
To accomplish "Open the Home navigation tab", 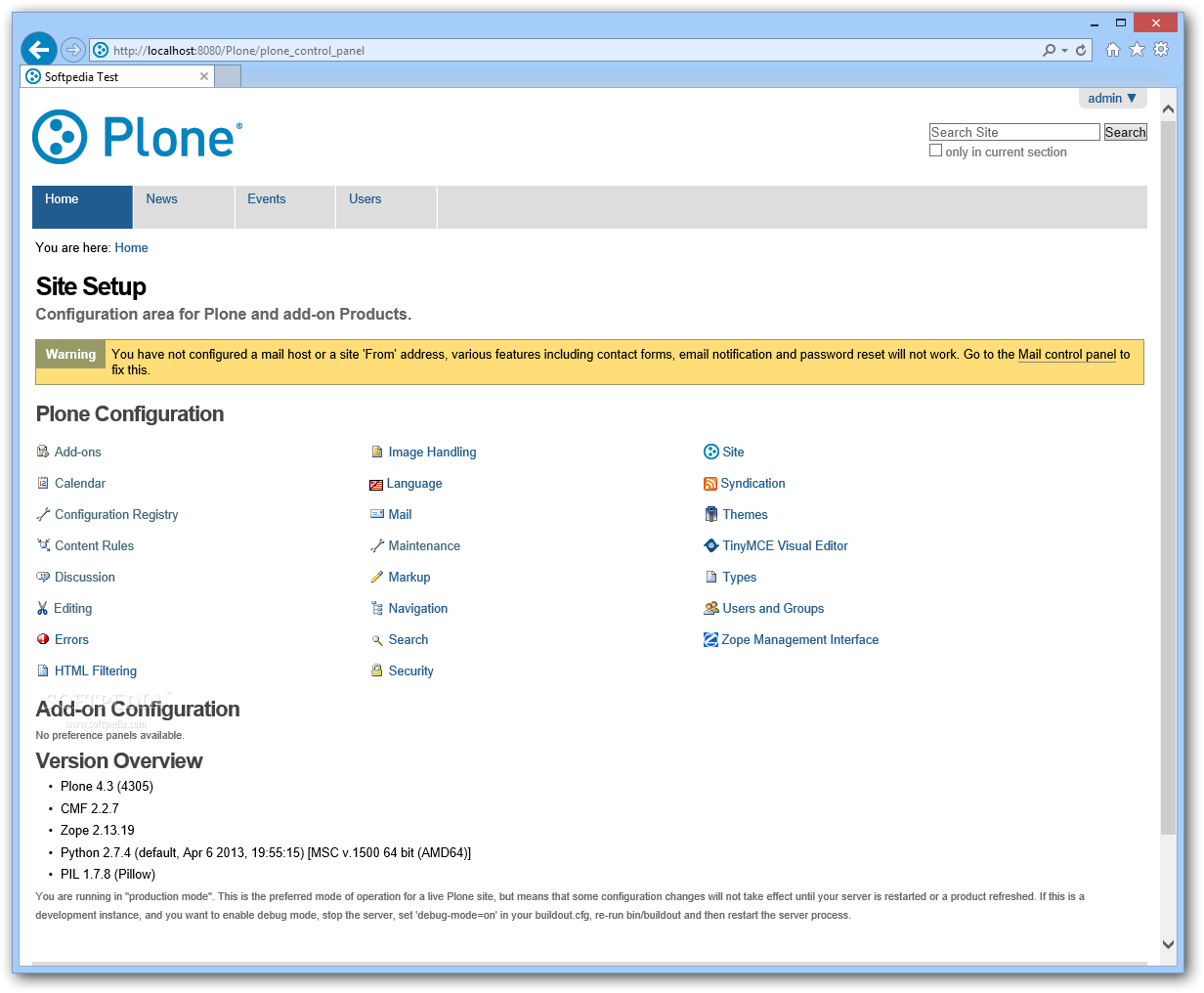I will (x=82, y=207).
